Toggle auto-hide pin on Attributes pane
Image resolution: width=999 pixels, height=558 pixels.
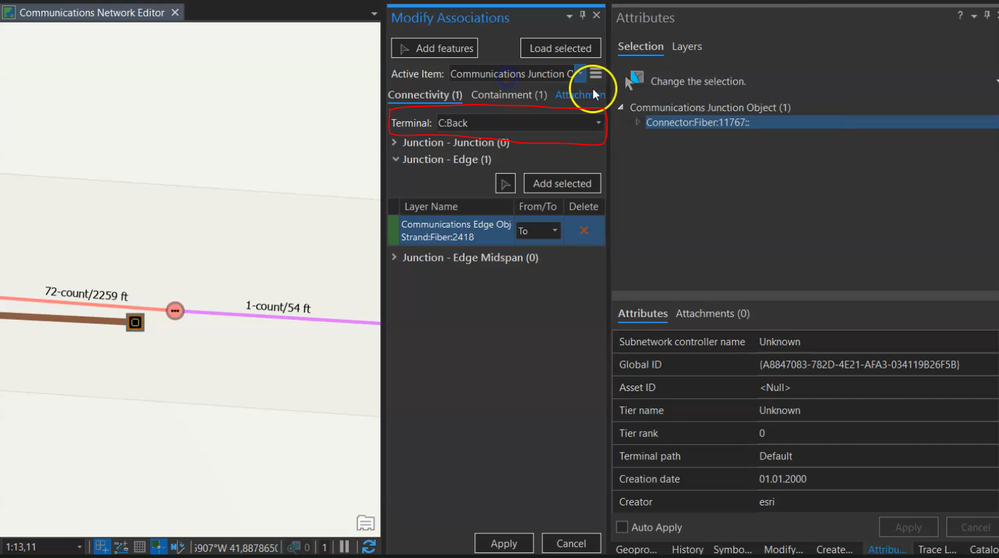pos(987,15)
